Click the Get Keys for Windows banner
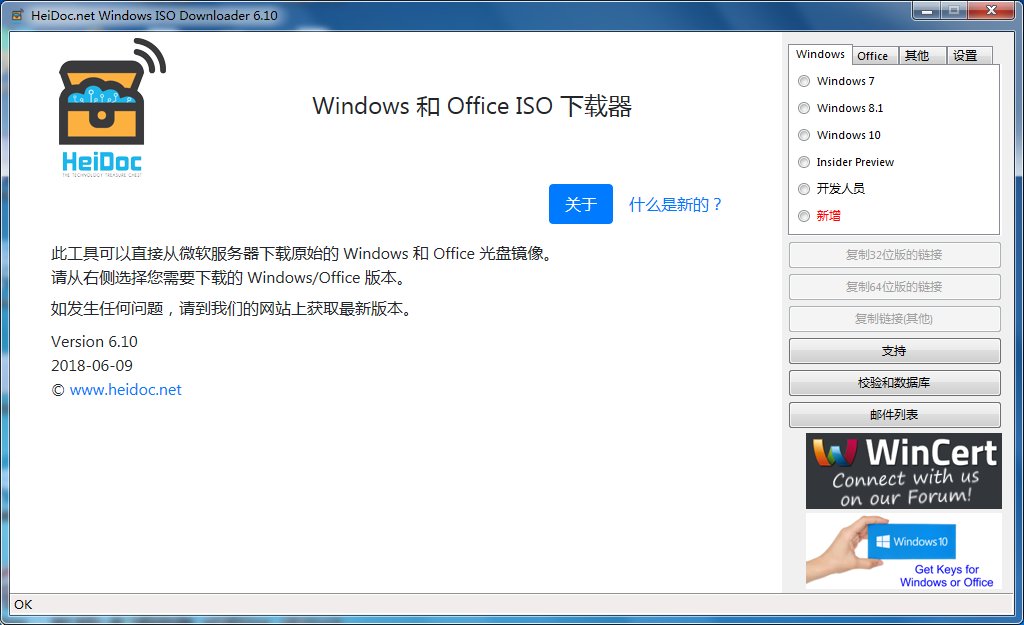The height and width of the screenshot is (625, 1024). click(x=903, y=551)
